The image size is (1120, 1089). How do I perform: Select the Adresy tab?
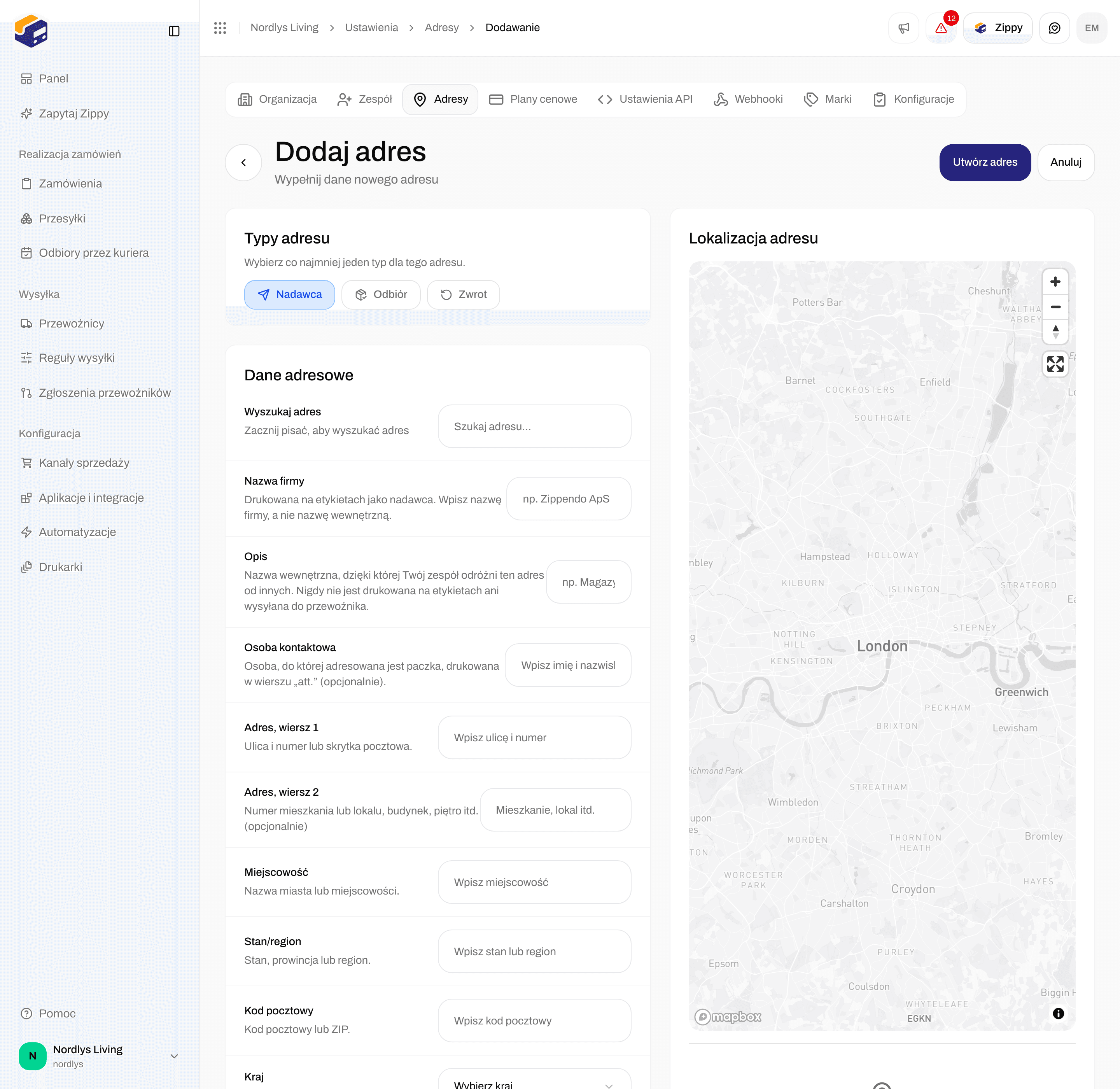tap(441, 100)
